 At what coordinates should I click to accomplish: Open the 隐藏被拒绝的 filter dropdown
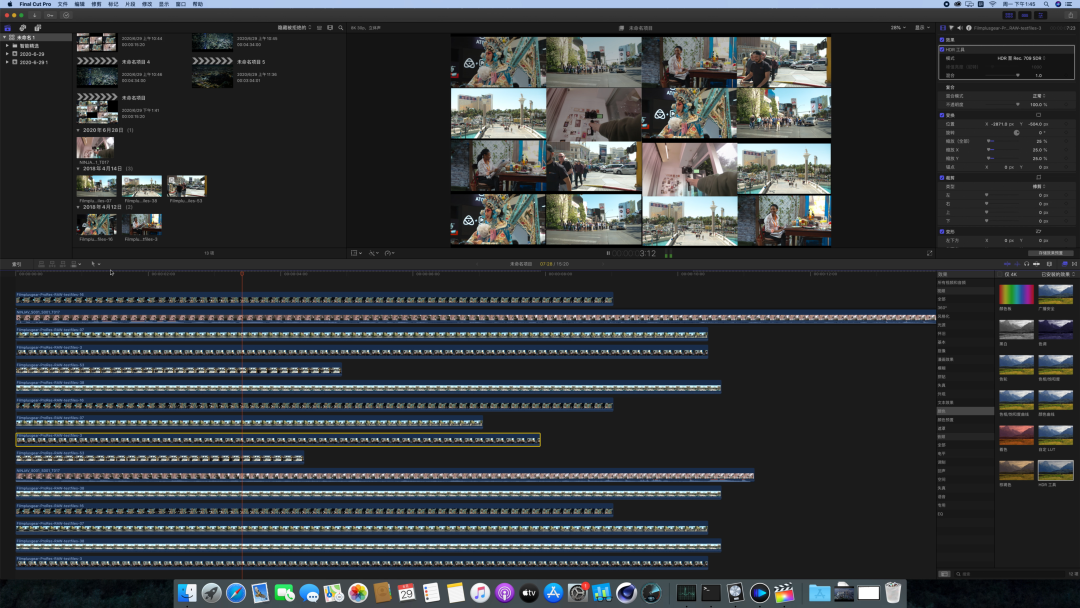294,28
